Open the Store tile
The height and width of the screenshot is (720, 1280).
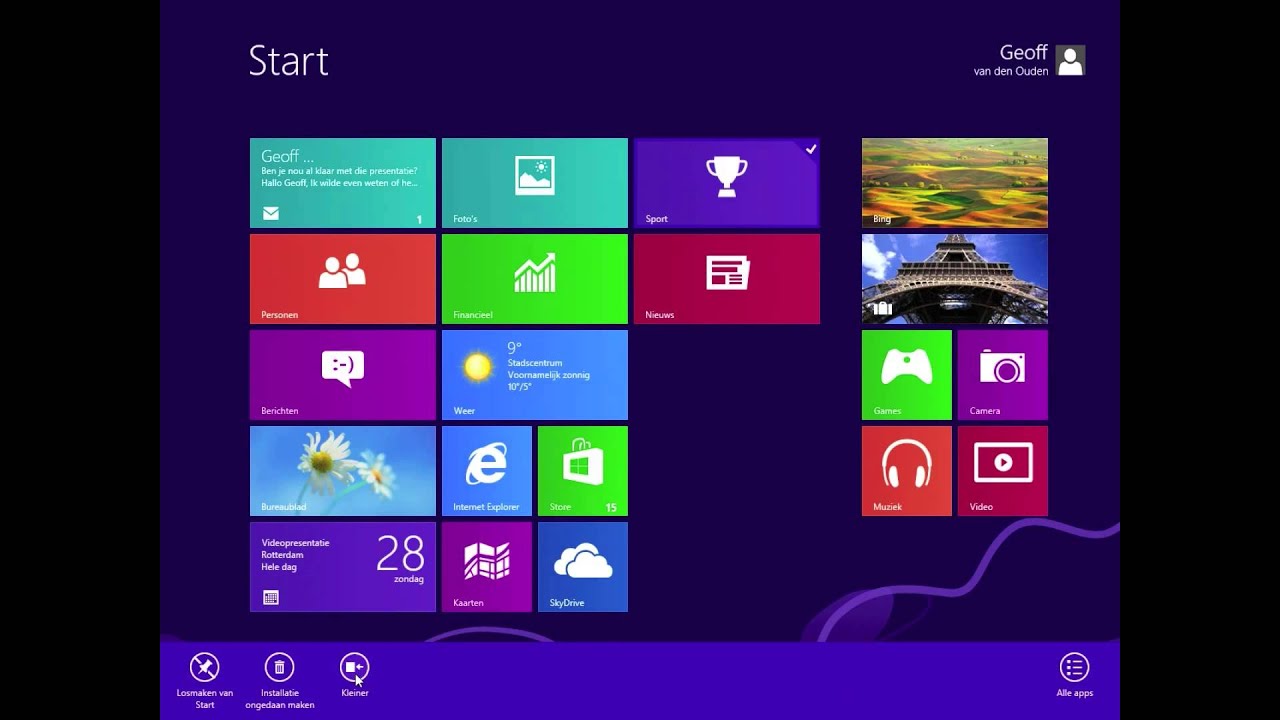pos(582,471)
